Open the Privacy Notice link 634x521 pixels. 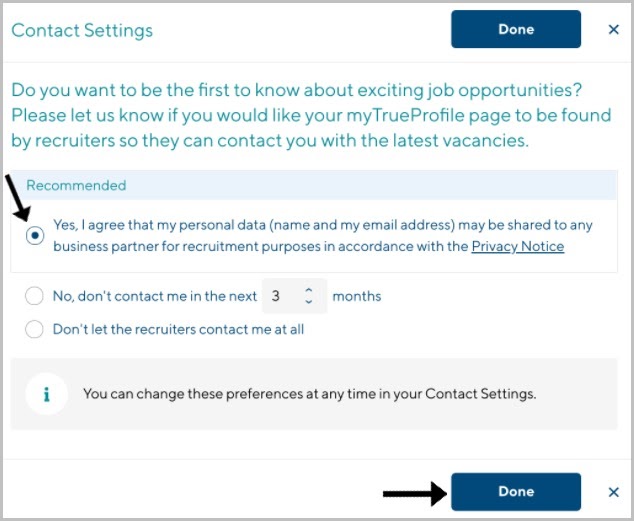click(x=518, y=246)
